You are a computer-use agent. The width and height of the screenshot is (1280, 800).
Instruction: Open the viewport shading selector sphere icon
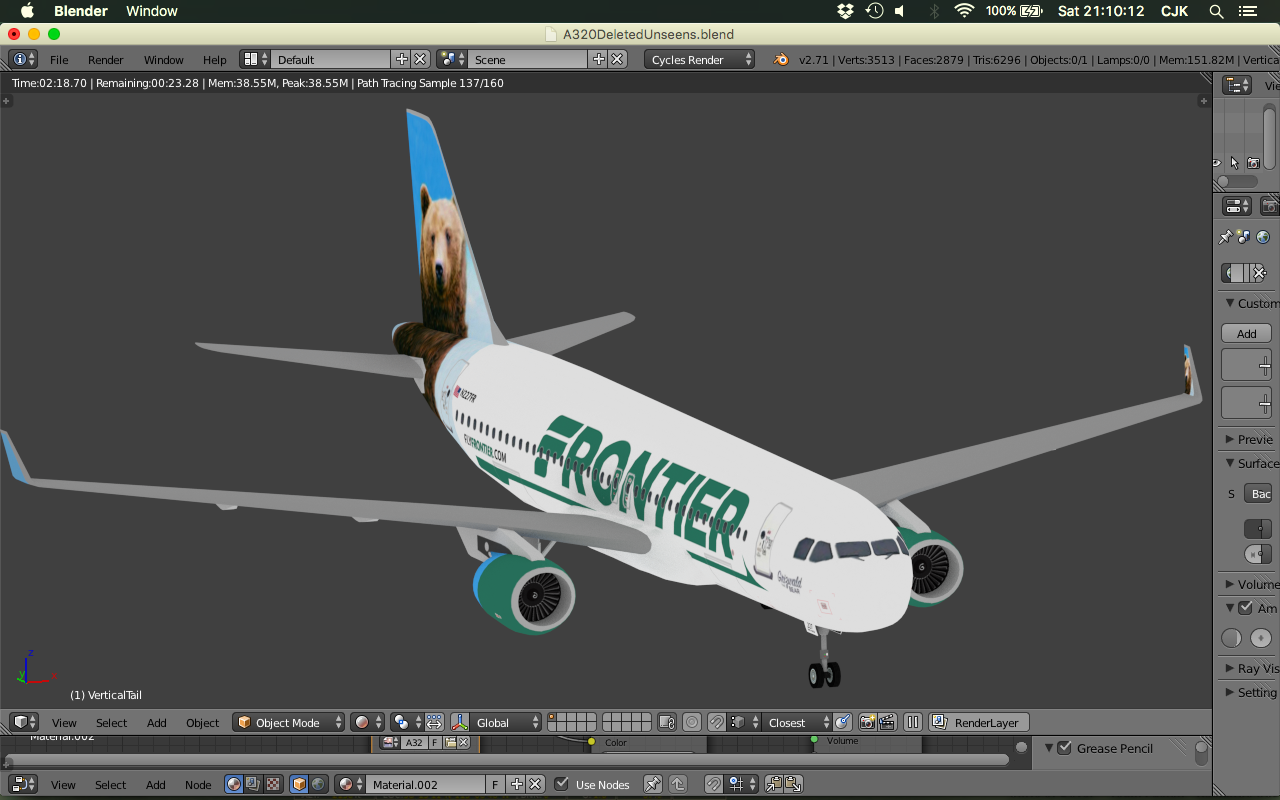pos(367,722)
